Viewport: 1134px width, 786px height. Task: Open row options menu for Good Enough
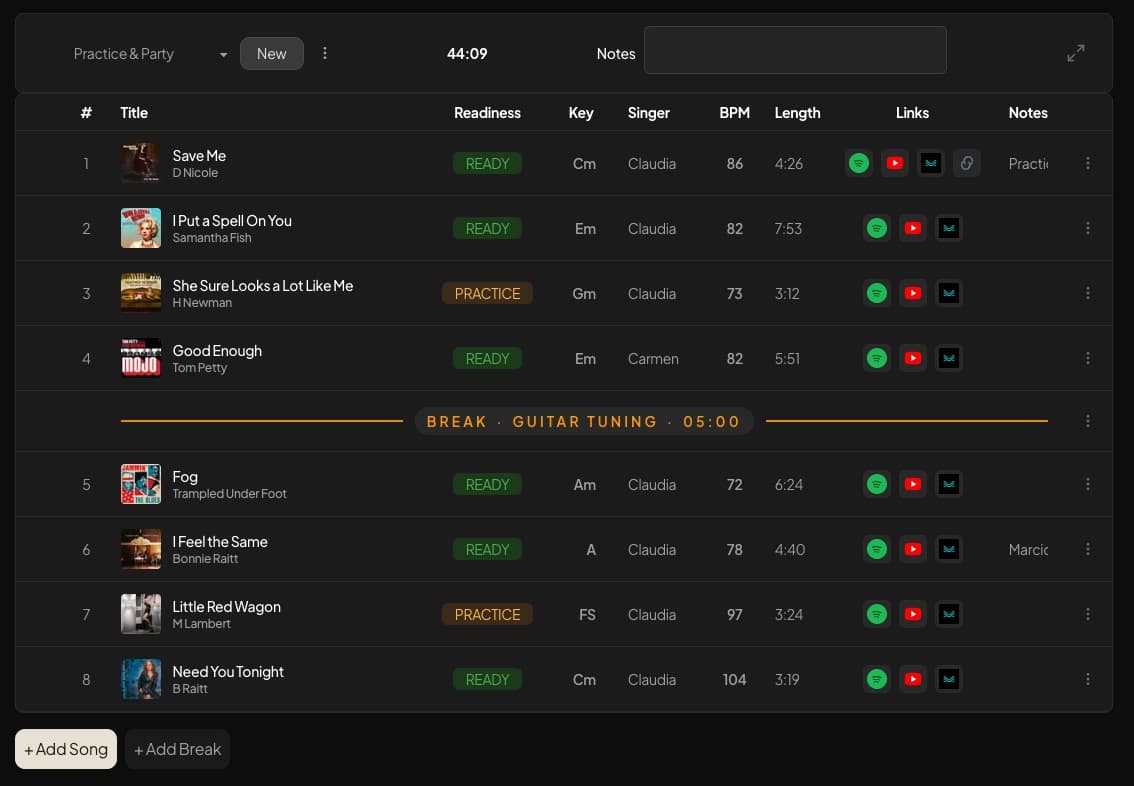[x=1088, y=358]
